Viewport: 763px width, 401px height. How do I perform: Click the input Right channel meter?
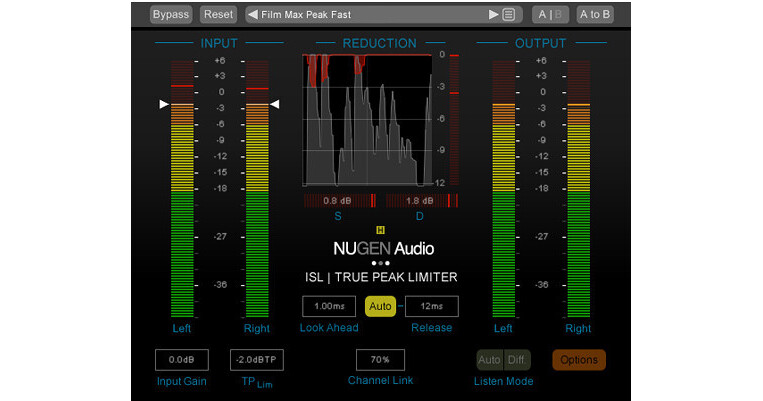(x=257, y=189)
